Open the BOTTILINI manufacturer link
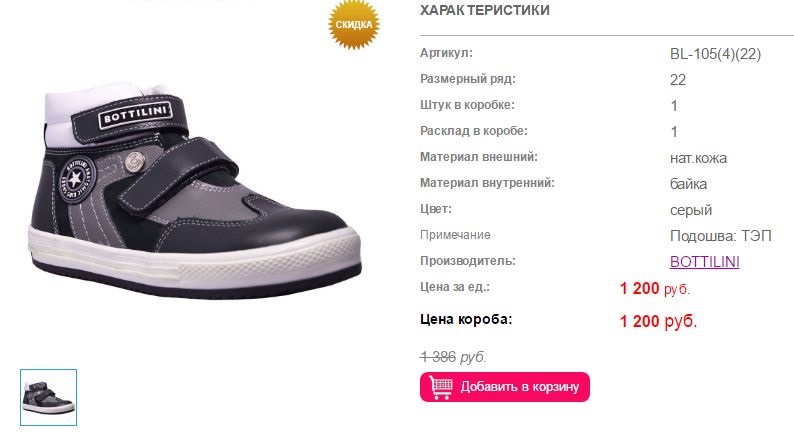 704,262
